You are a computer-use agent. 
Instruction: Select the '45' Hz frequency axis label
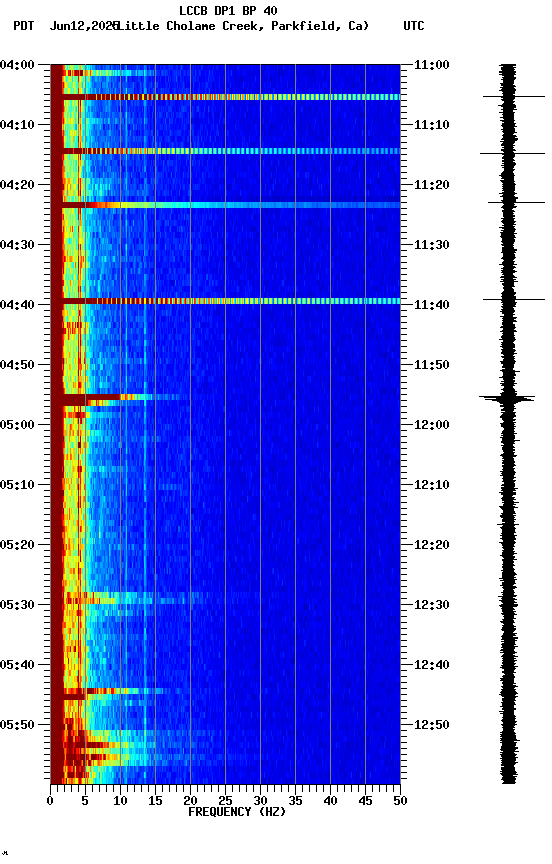click(x=365, y=801)
